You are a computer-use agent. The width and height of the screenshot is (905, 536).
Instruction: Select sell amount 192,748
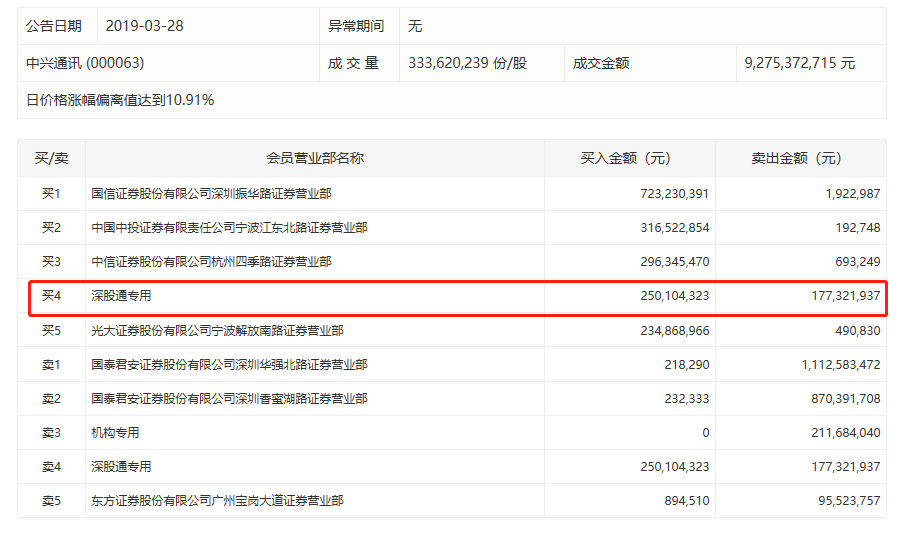click(x=858, y=228)
